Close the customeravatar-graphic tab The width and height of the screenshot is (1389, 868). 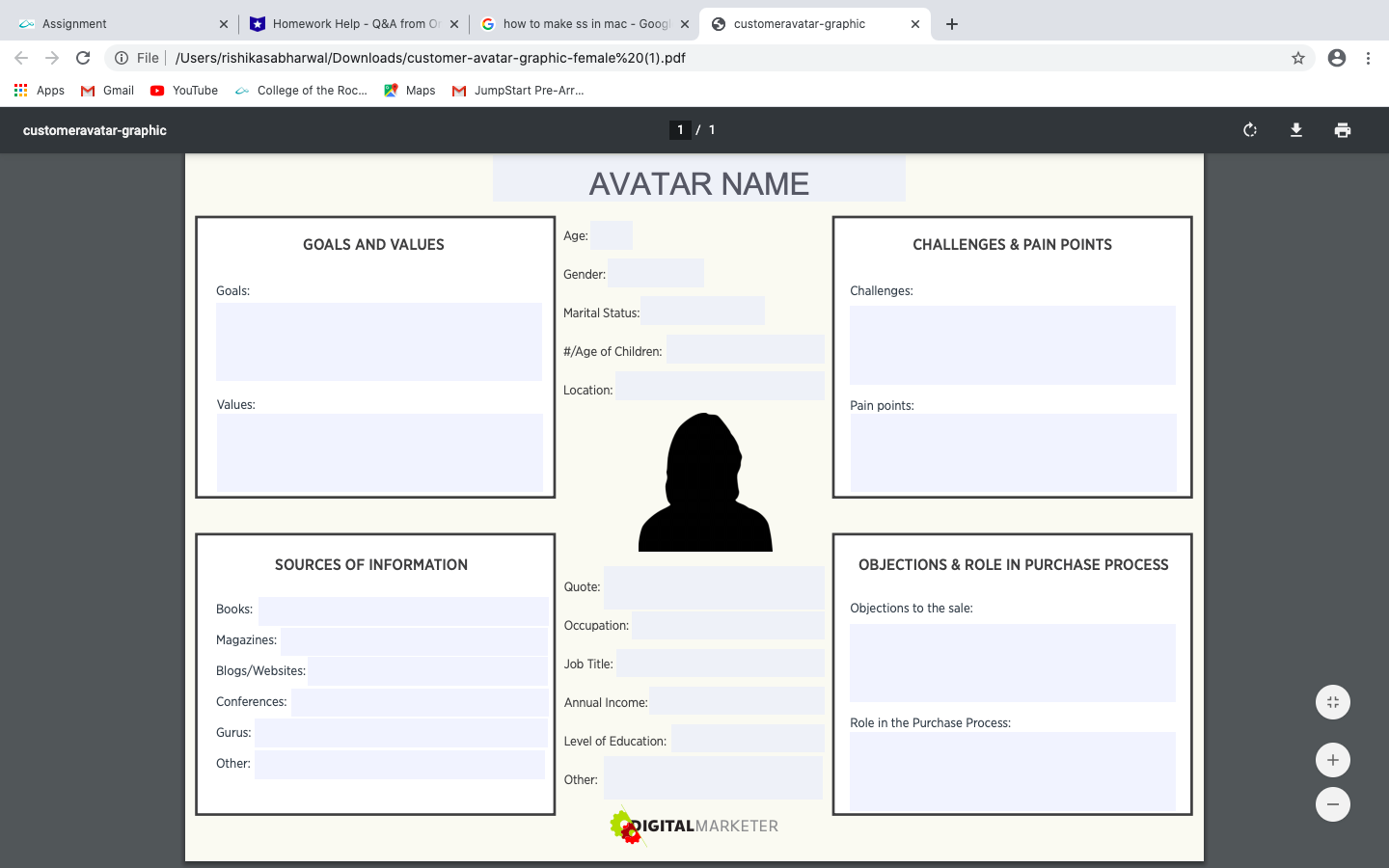pyautogui.click(x=915, y=24)
